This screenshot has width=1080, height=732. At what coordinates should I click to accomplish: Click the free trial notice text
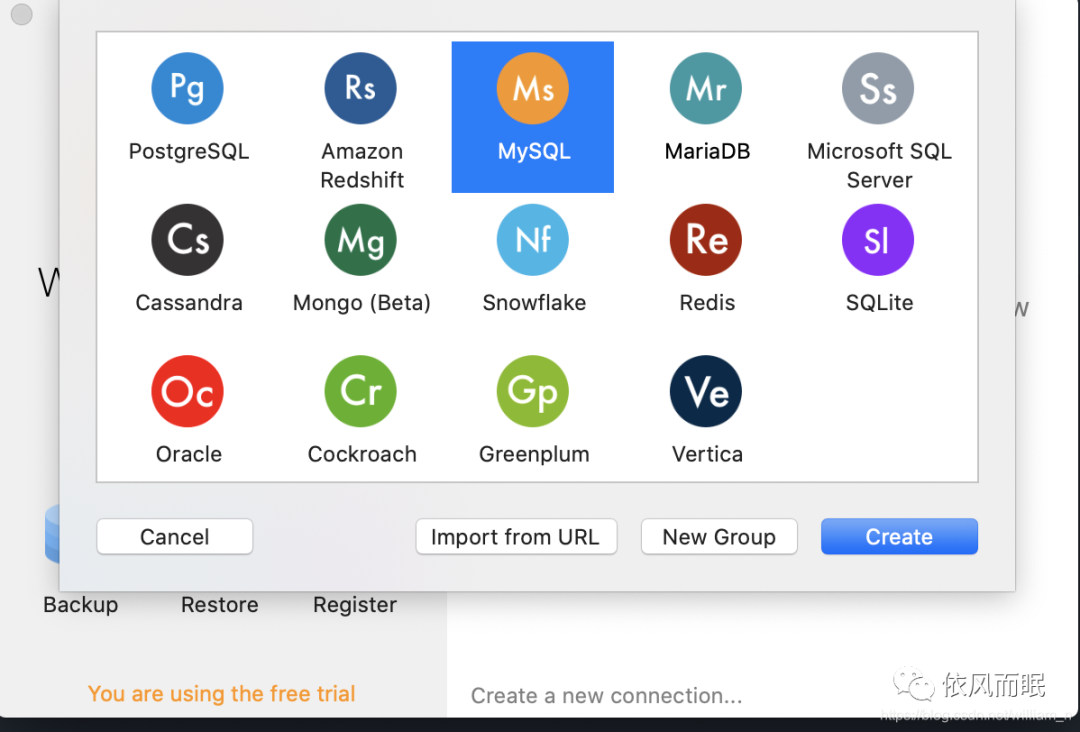point(221,693)
